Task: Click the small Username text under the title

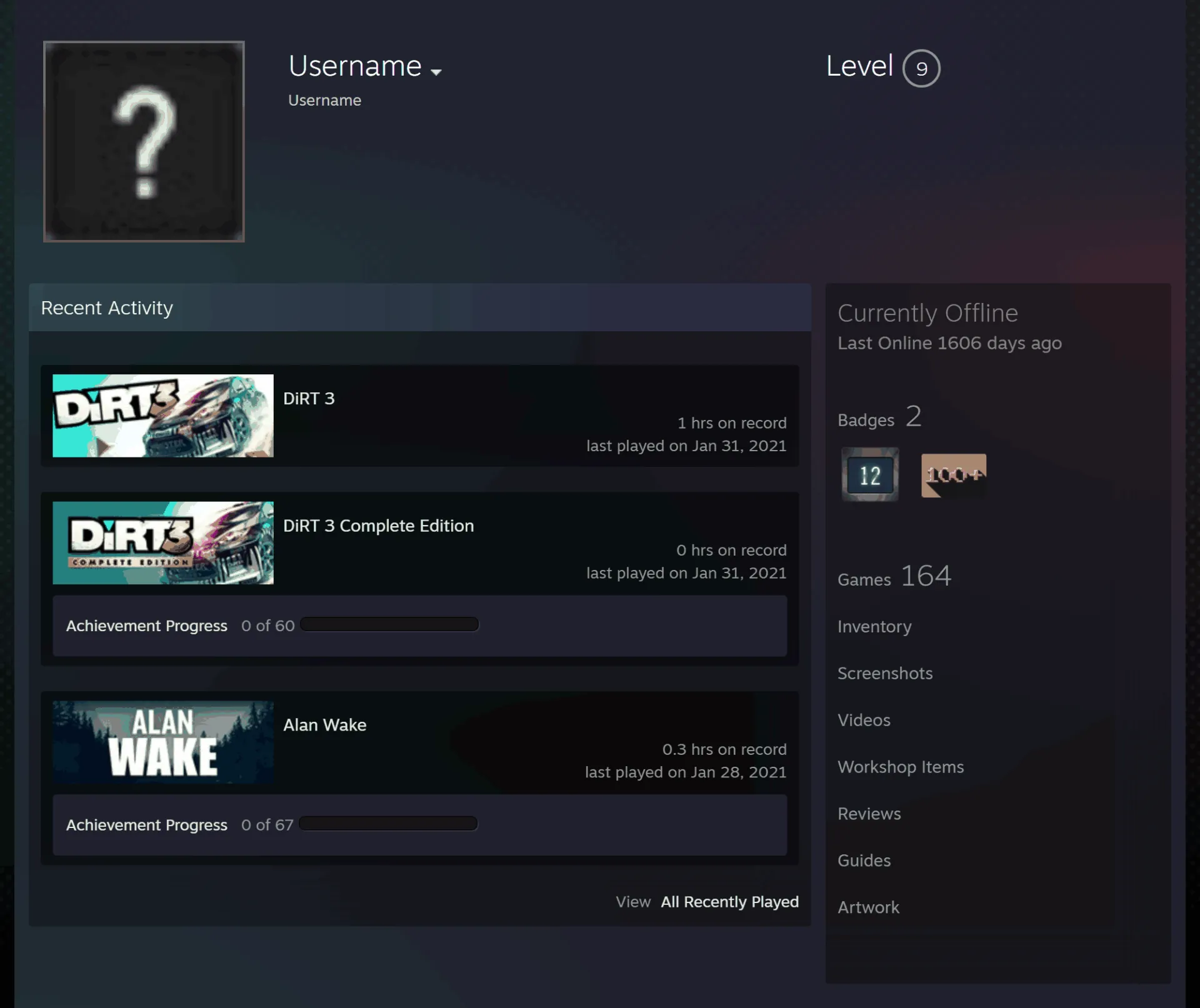Action: pyautogui.click(x=324, y=100)
